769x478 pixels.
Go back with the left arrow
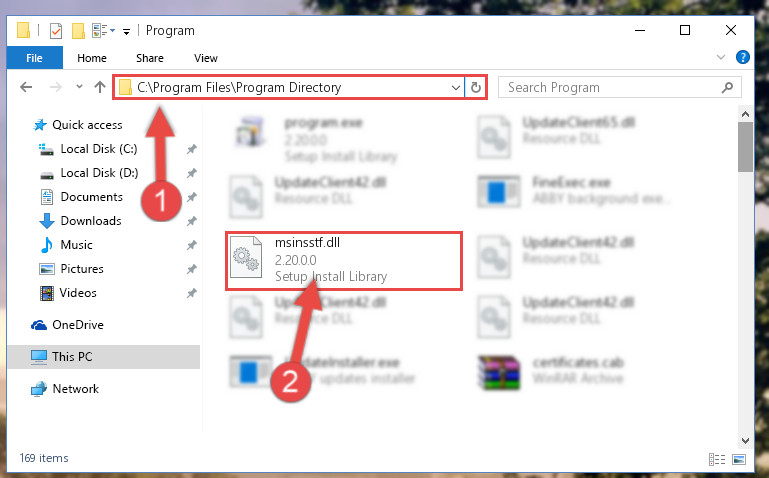pyautogui.click(x=26, y=87)
